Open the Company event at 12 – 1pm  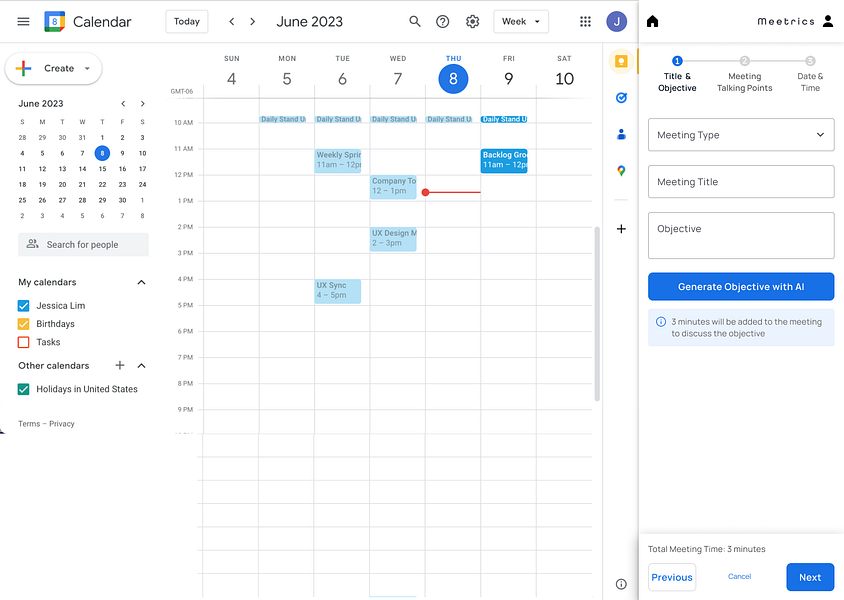click(x=393, y=187)
